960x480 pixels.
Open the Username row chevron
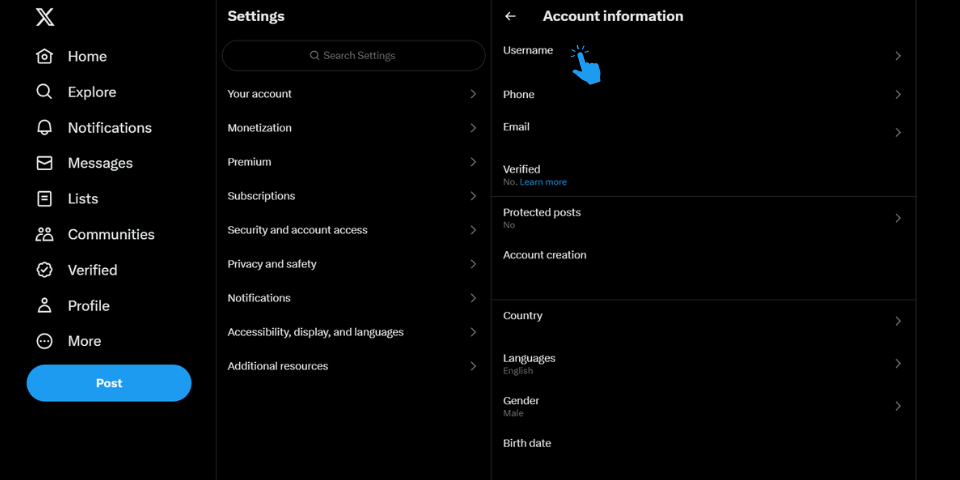tap(898, 56)
